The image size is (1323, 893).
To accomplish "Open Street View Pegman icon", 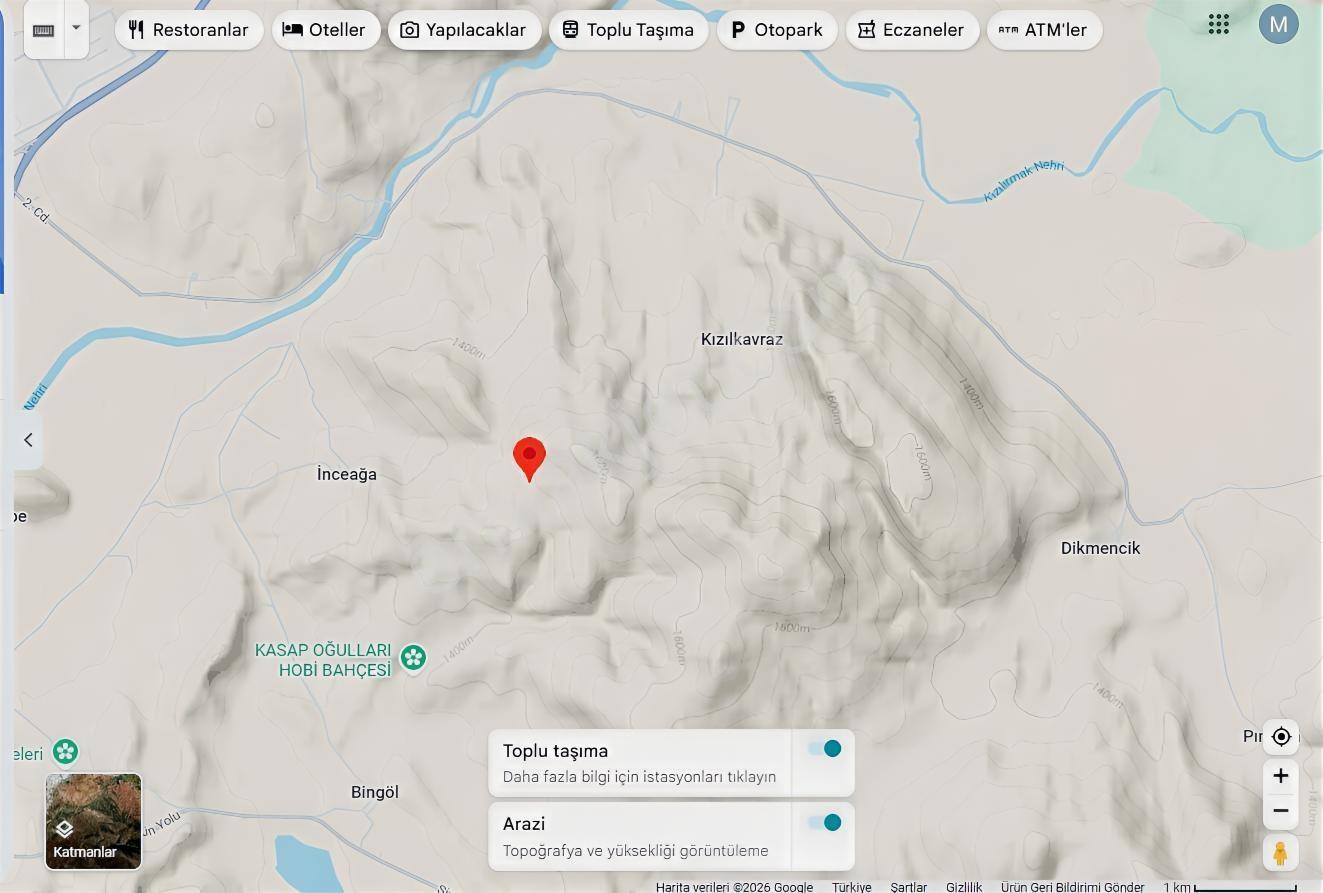I will pyautogui.click(x=1281, y=853).
